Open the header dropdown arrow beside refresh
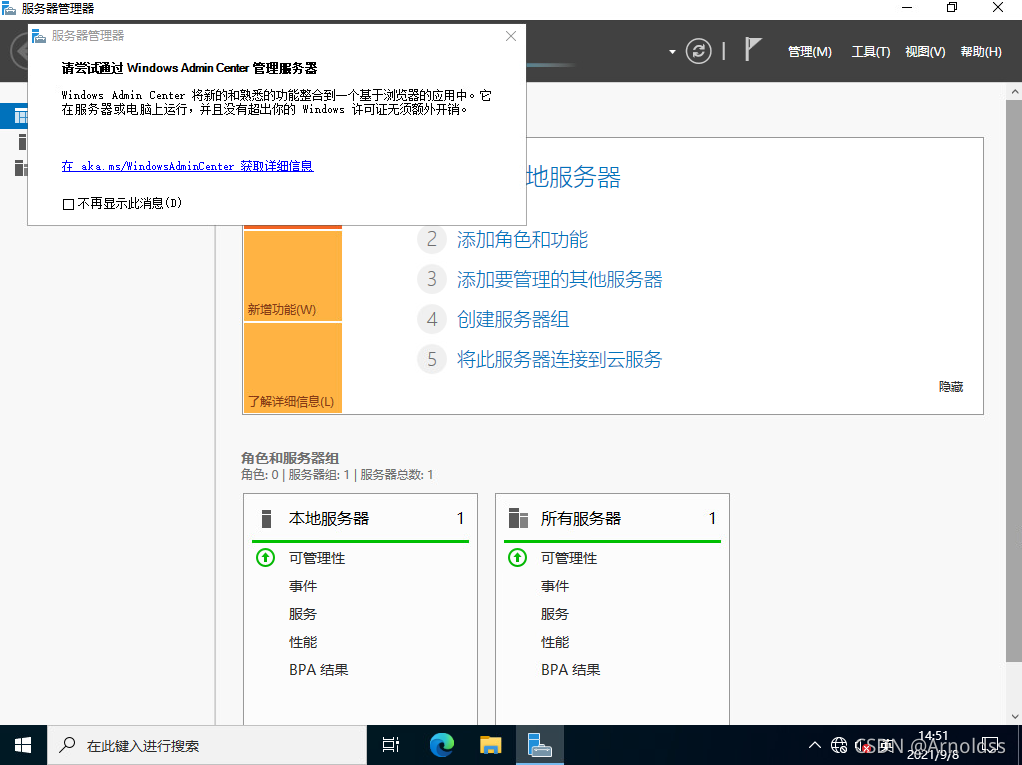This screenshot has width=1022, height=765. pyautogui.click(x=672, y=51)
